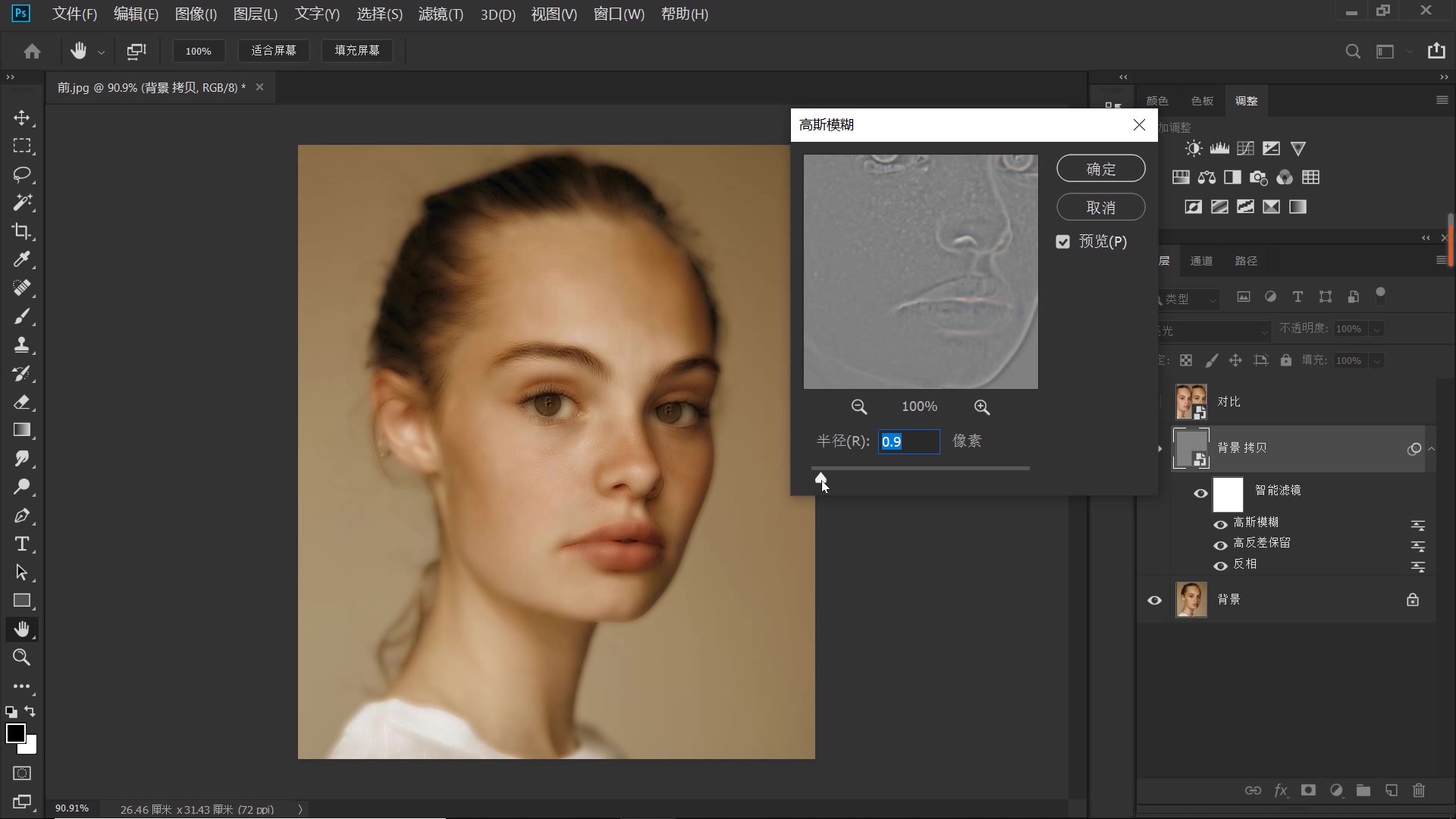This screenshot has width=1456, height=819.
Task: Add Brightness/Contrast adjustment icon
Action: (1194, 149)
